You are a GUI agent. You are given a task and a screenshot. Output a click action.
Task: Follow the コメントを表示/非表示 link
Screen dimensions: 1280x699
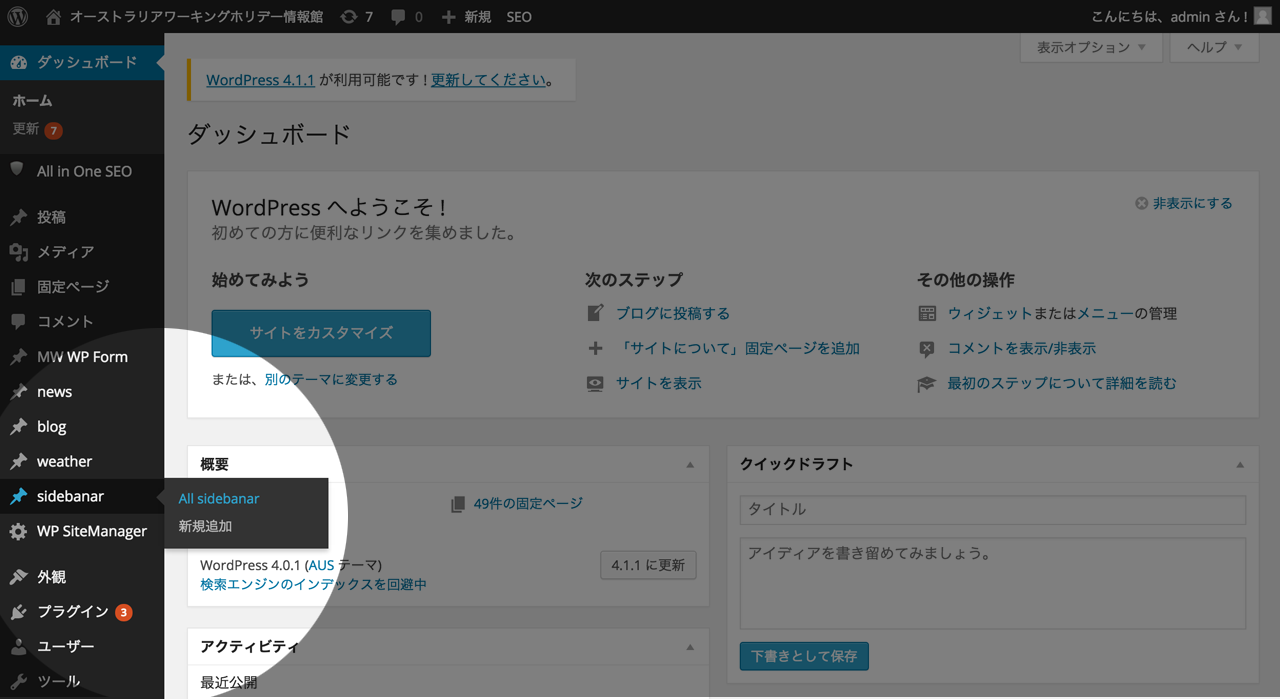click(x=1022, y=348)
